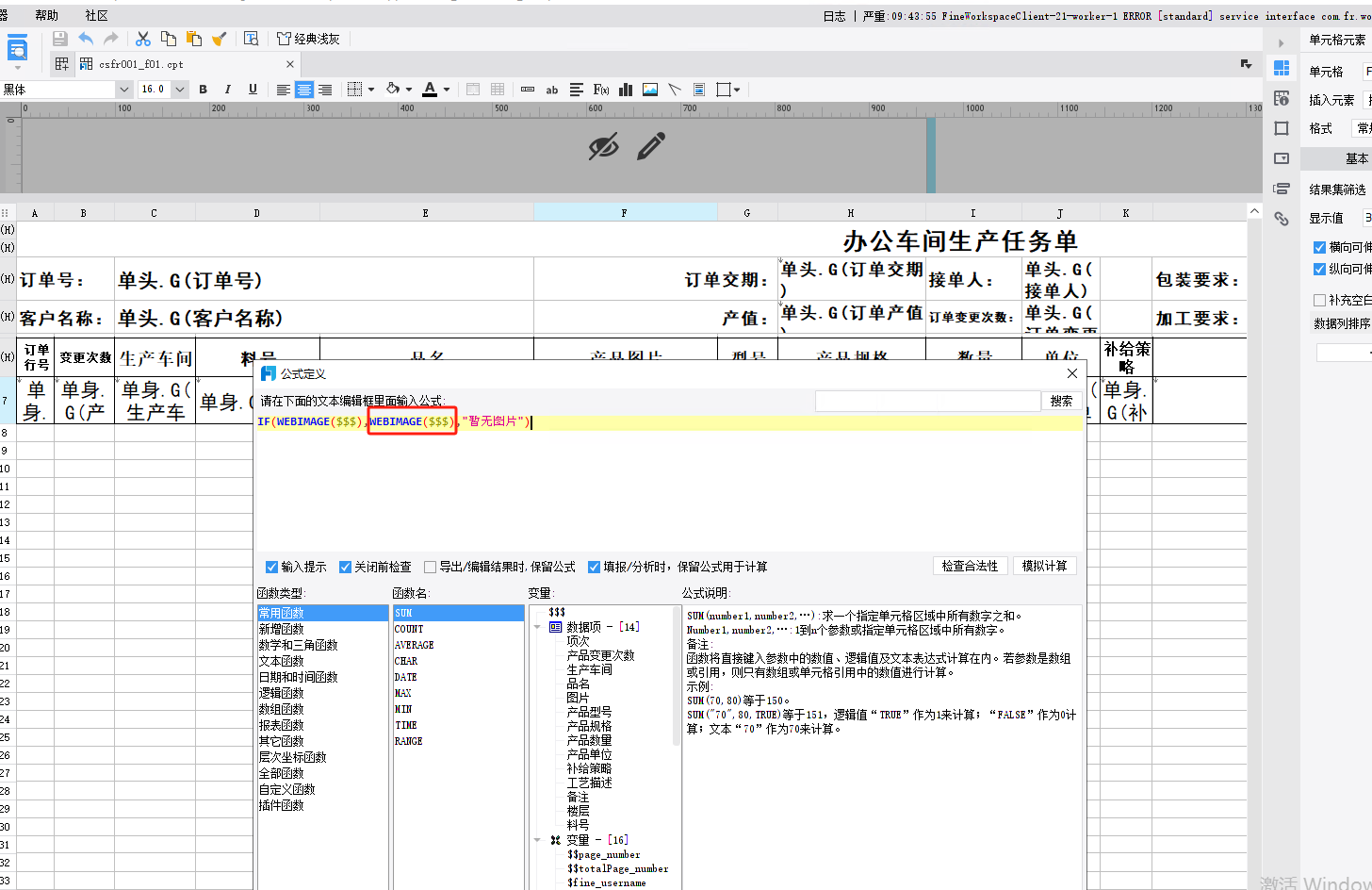Toggle Italic formatting
The width and height of the screenshot is (1372, 890).
pos(227,90)
